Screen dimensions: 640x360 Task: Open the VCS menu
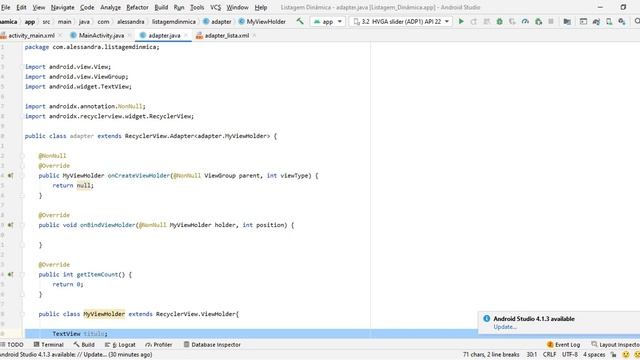(x=215, y=7)
